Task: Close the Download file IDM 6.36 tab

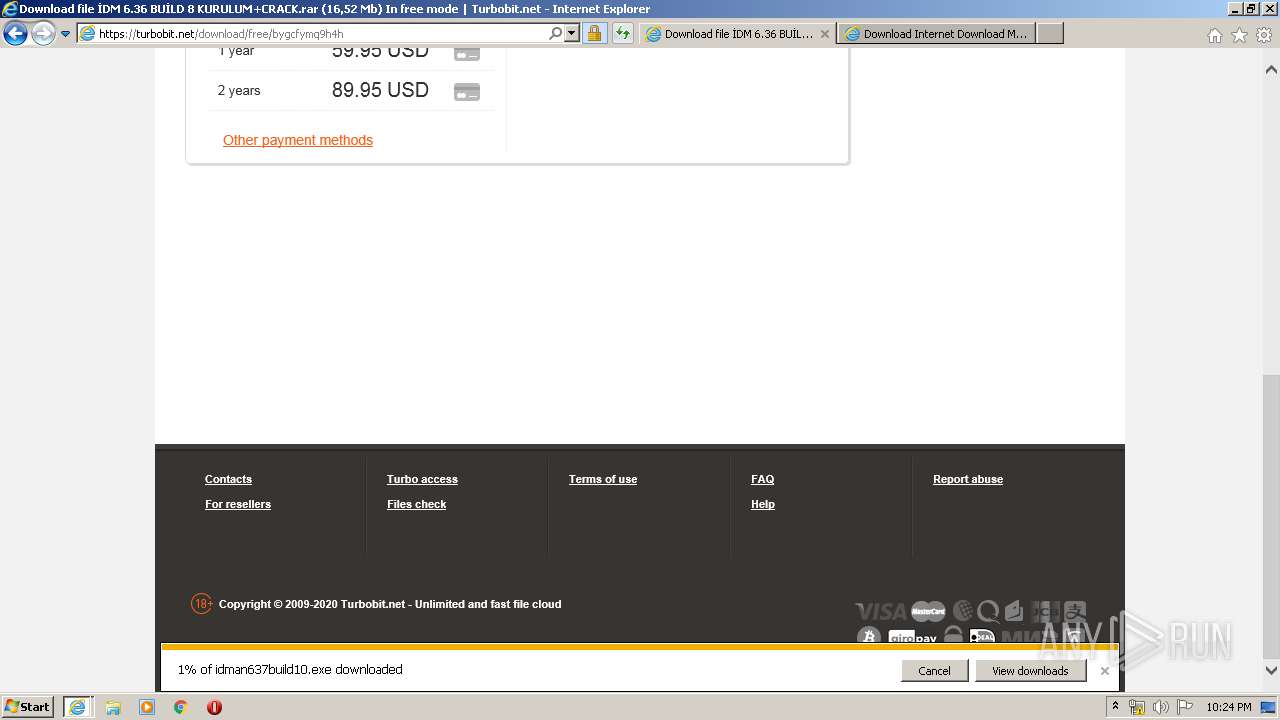Action: (x=825, y=33)
